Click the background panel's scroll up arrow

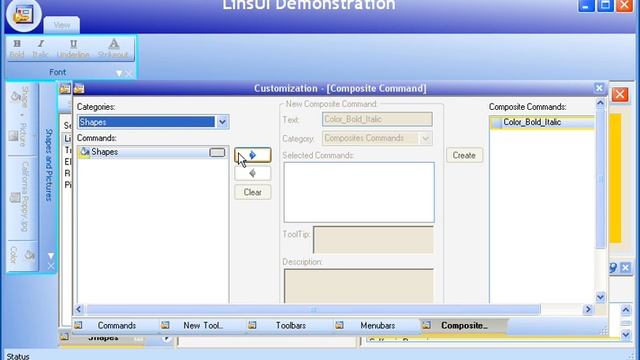[x=626, y=310]
